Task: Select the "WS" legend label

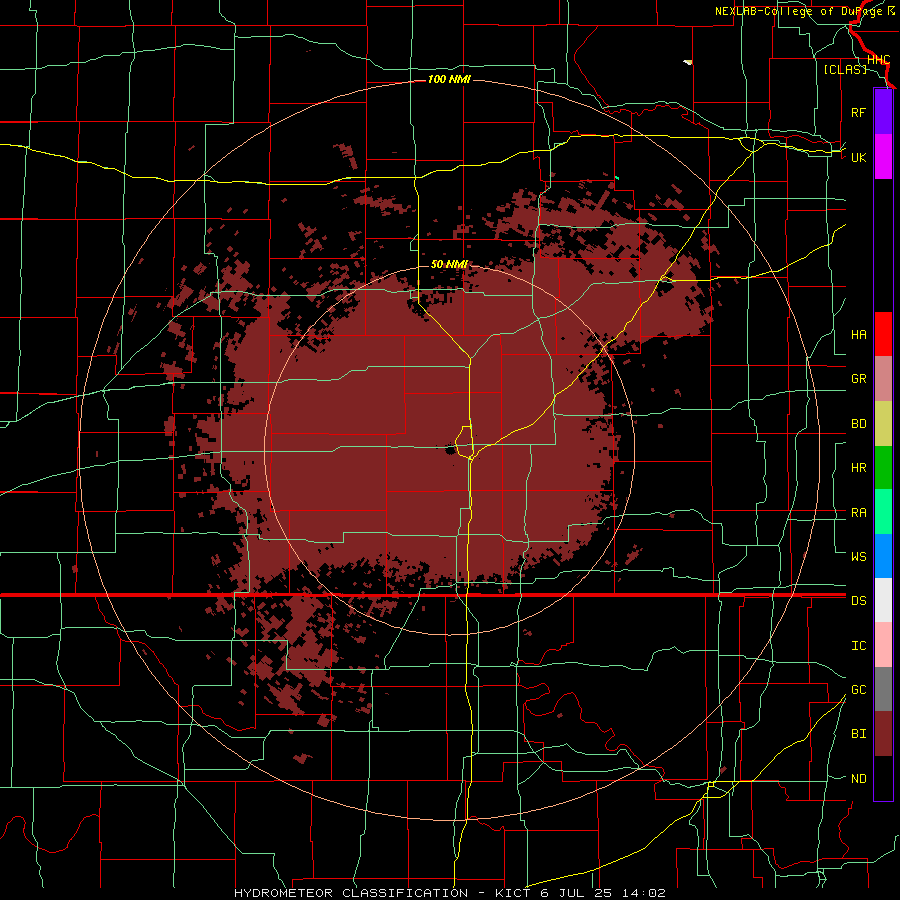Action: pos(858,556)
